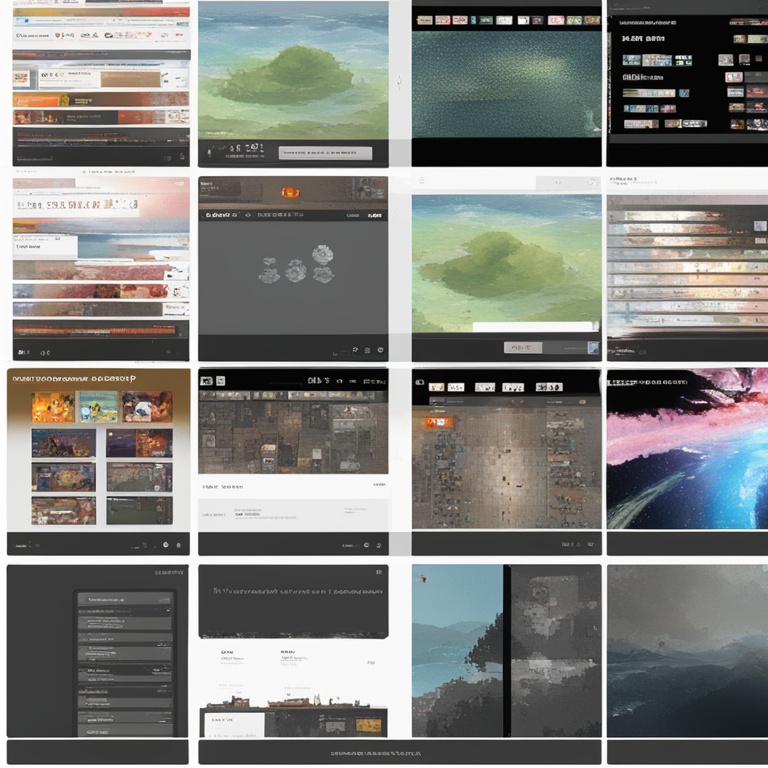Click the orange flame icon in the dark window header
Viewport: 768px width, 768px height.
tap(290, 192)
